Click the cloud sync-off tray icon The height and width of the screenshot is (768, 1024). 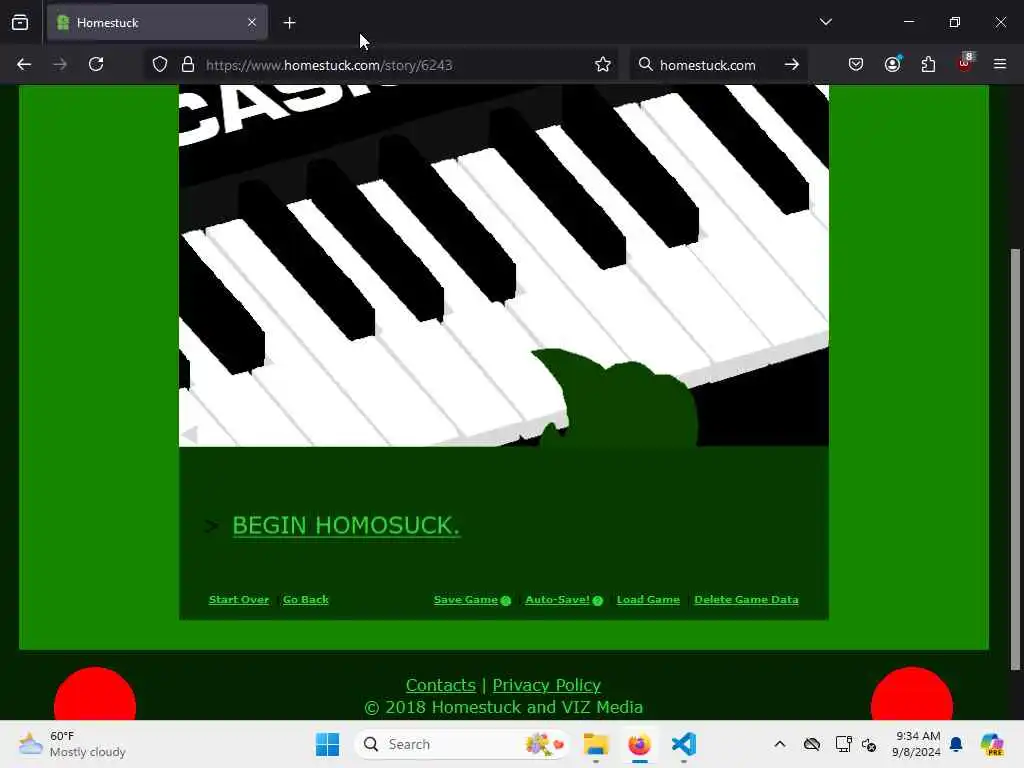[812, 744]
